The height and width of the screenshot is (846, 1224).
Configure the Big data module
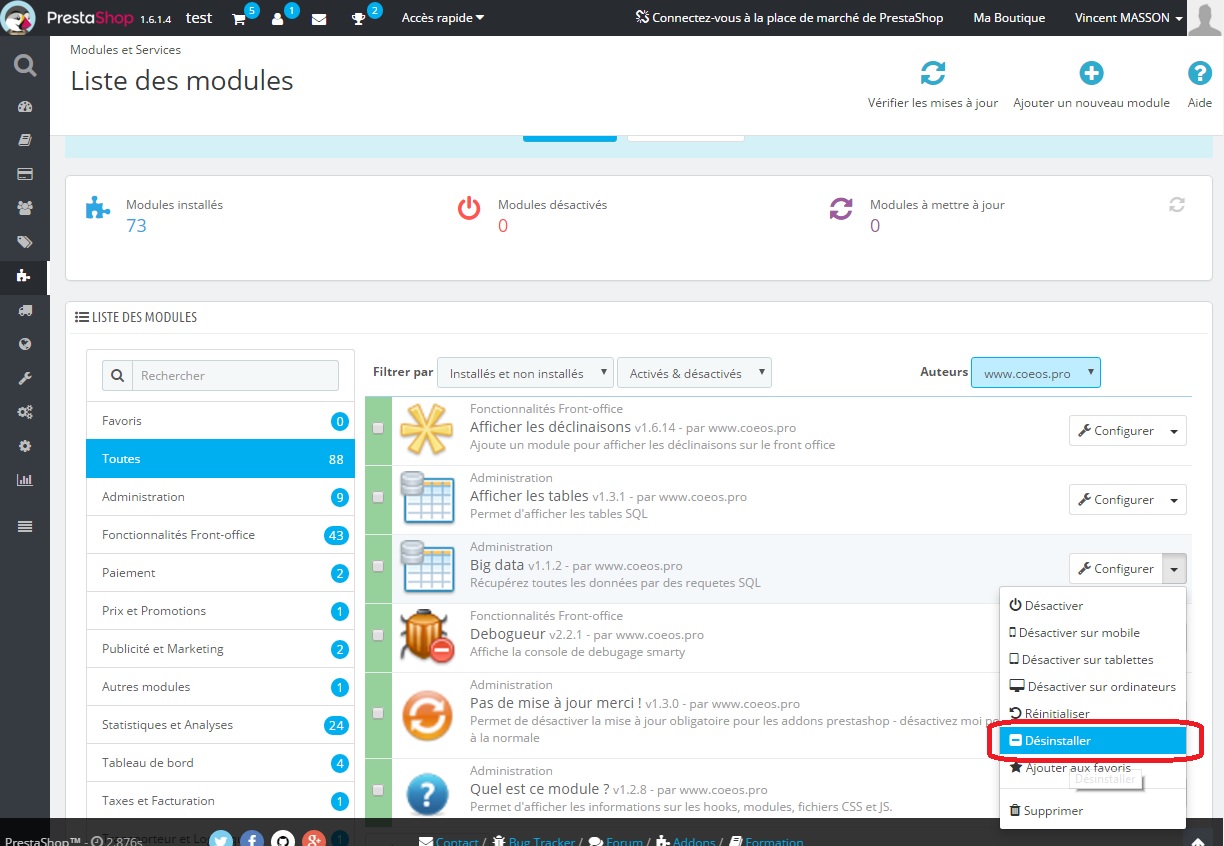[x=1116, y=569]
